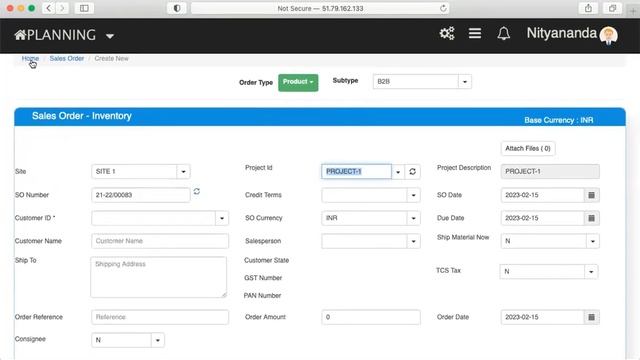Open the notifications bell
Image resolution: width=640 pixels, height=360 pixels.
click(504, 33)
